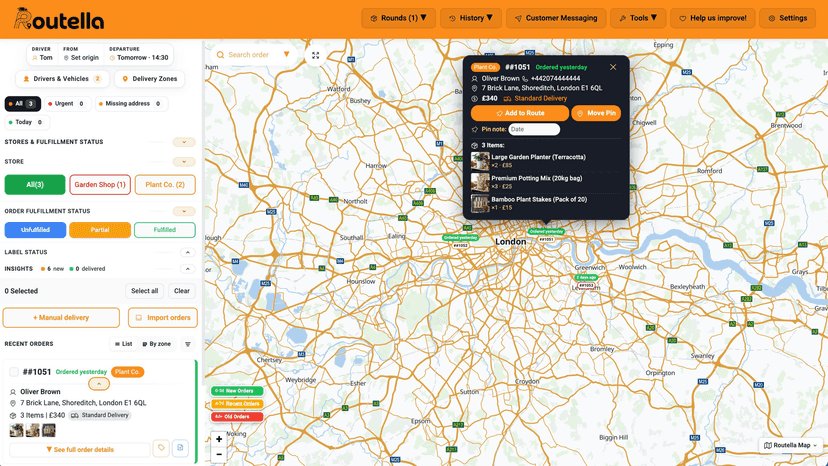The width and height of the screenshot is (828, 466).
Task: Click the order document icon
Action: pyautogui.click(x=180, y=448)
